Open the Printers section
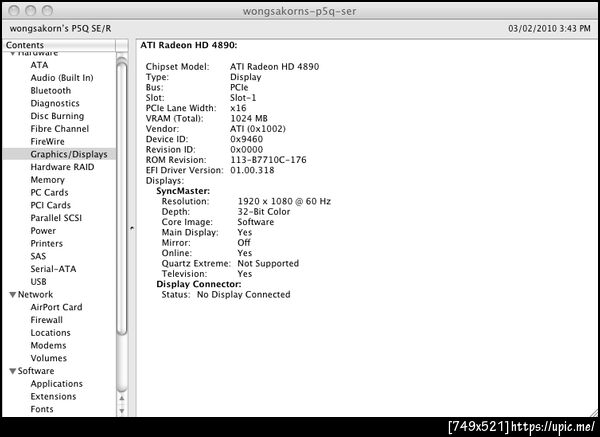Viewport: 600px width, 437px height. coord(46,243)
